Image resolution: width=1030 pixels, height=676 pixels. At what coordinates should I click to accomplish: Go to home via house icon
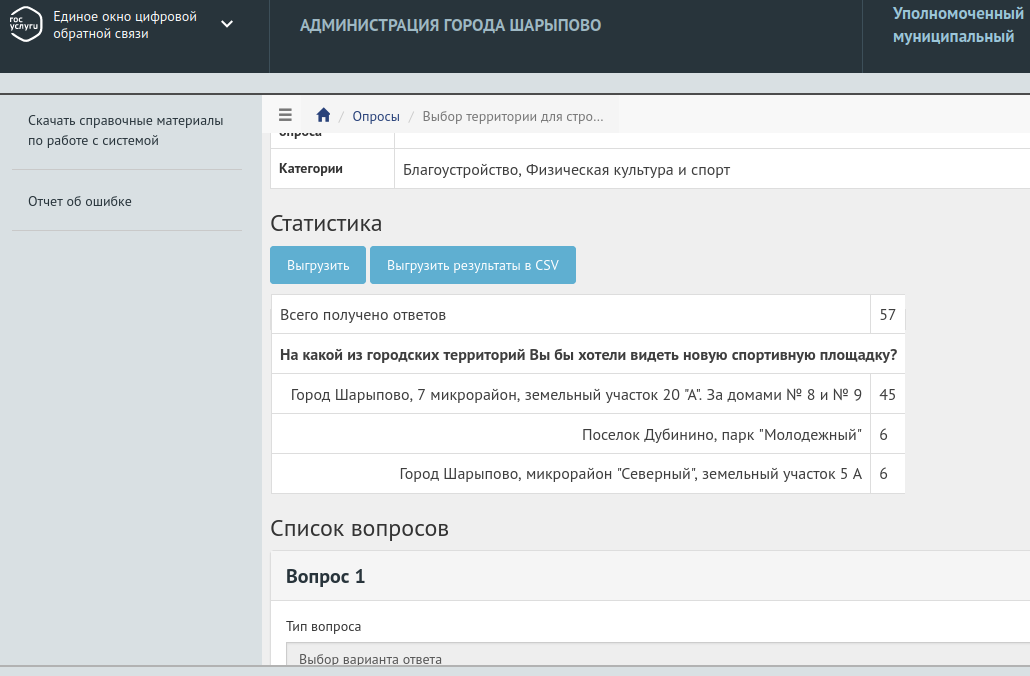click(323, 115)
